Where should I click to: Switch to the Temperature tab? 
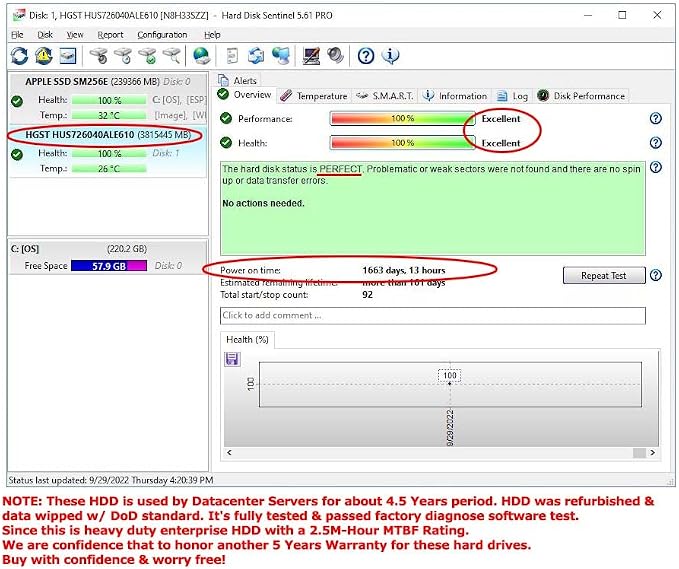[x=314, y=96]
